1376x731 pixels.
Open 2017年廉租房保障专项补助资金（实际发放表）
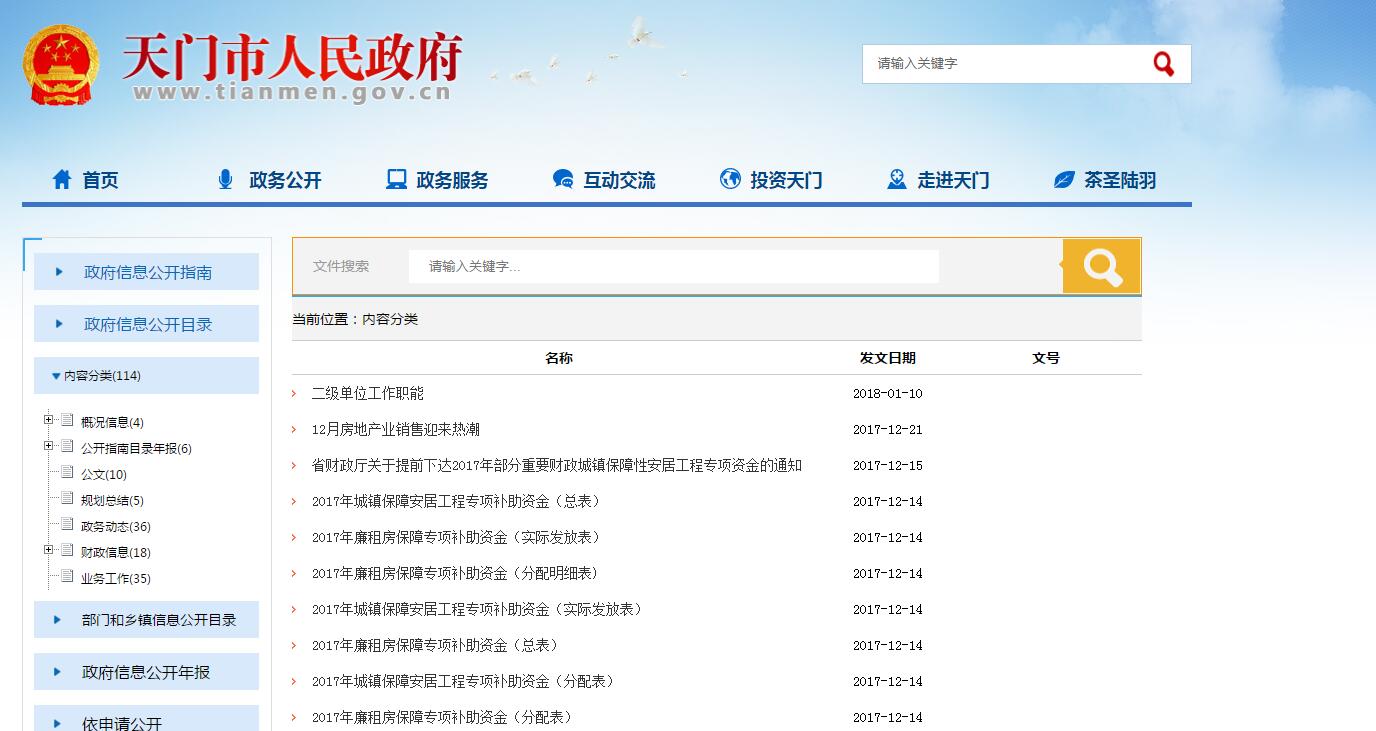[456, 537]
